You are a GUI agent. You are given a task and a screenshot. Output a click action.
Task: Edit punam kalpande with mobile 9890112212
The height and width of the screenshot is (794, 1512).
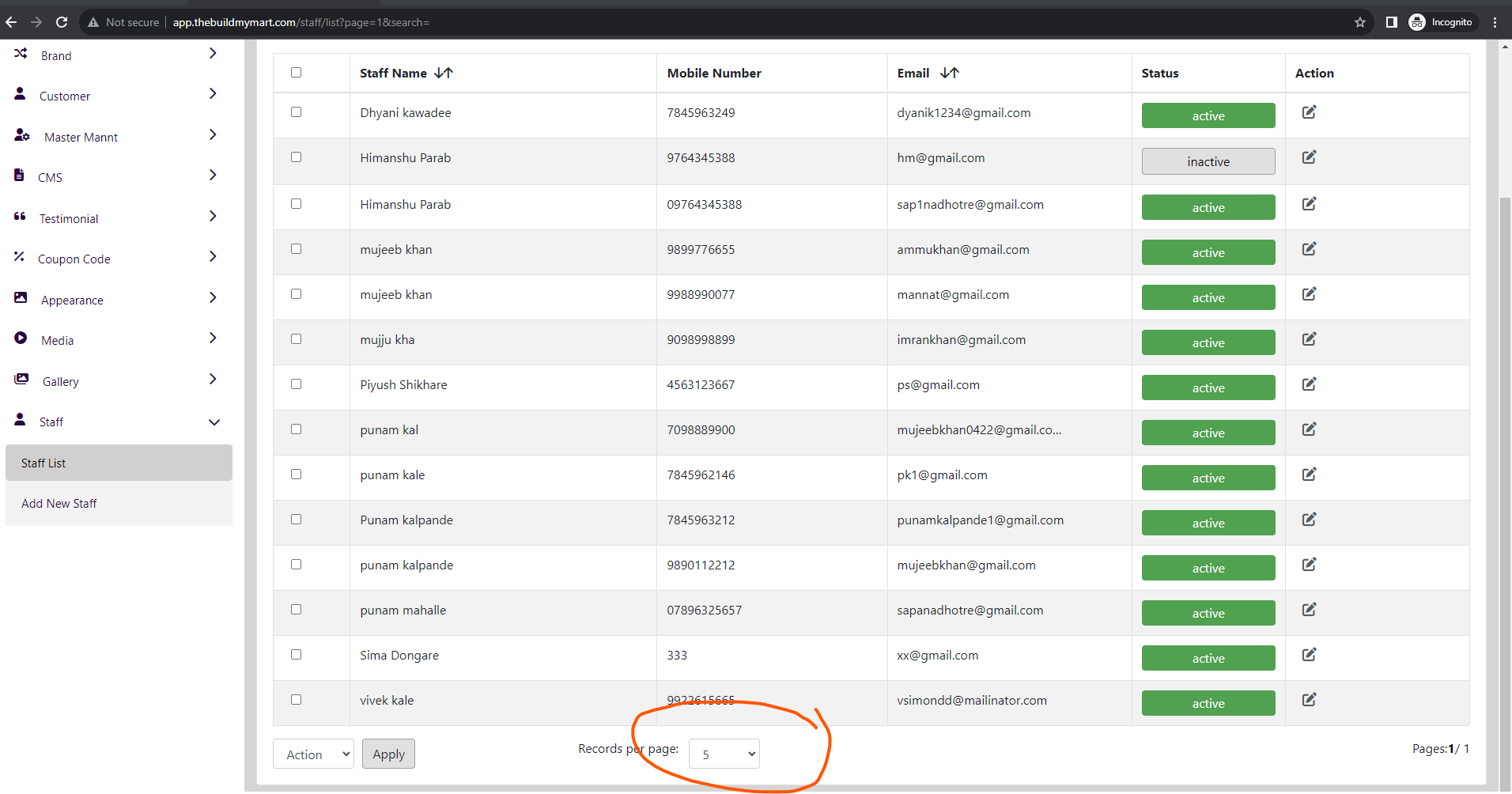[x=1309, y=565]
